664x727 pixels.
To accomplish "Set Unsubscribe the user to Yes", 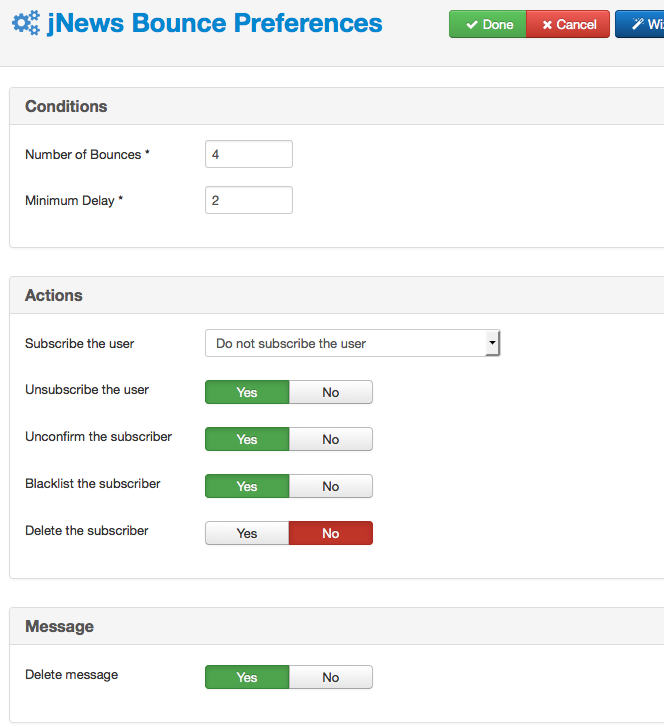I will click(x=247, y=392).
